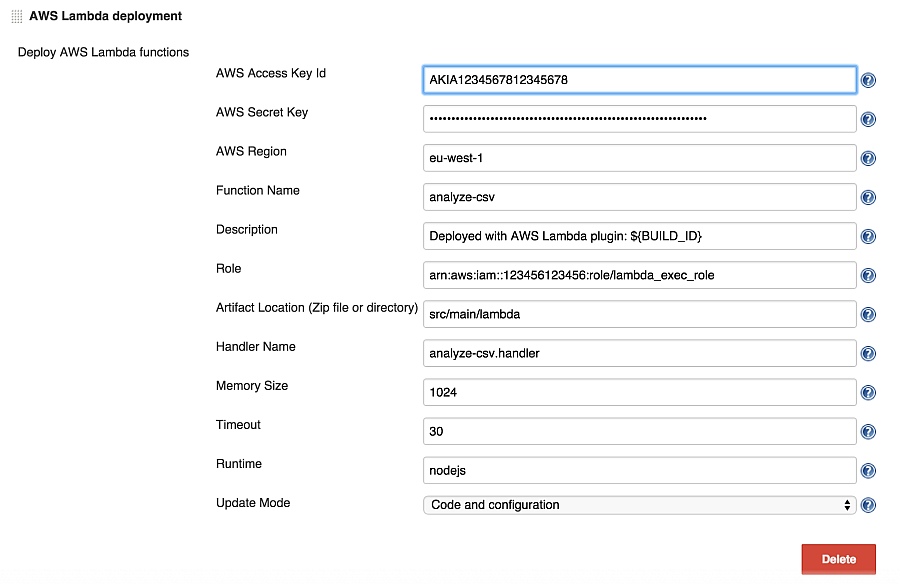Edit the Description field with BUILD_ID
900x588 pixels.
639,236
